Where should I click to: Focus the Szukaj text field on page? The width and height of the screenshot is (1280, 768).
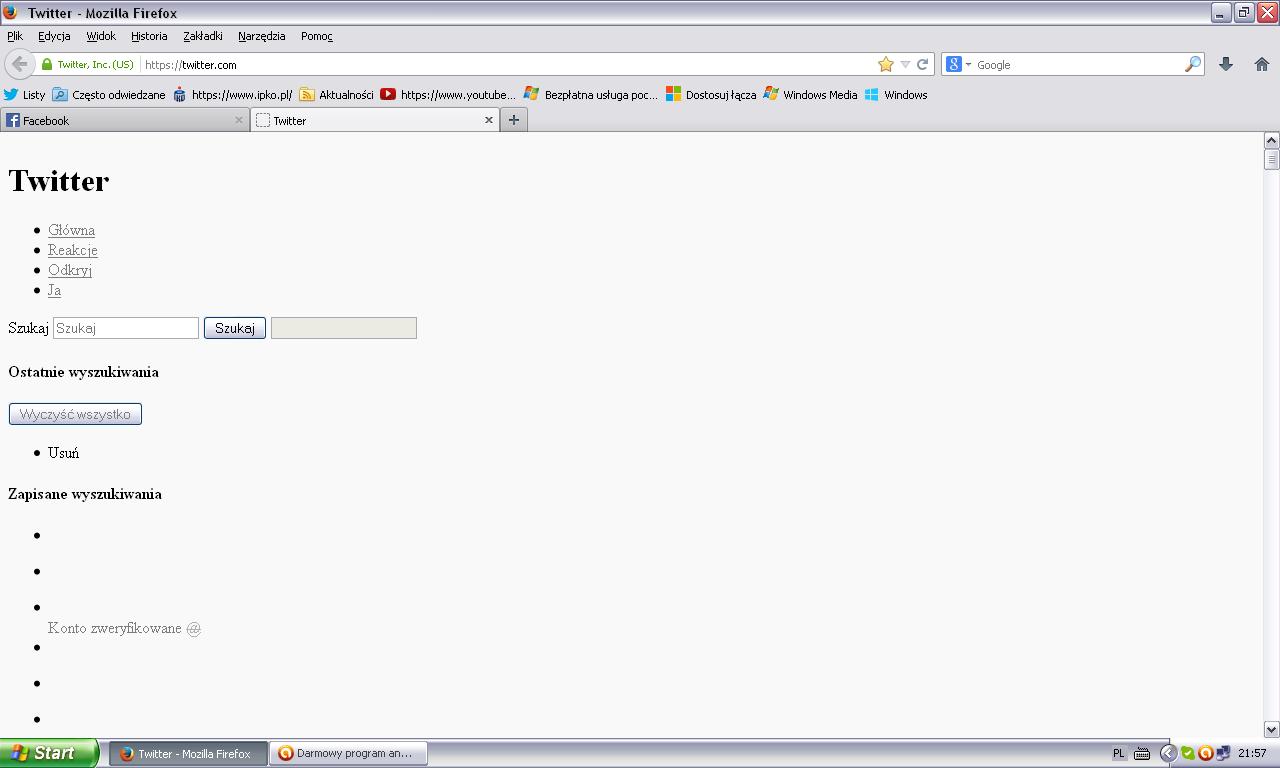126,328
